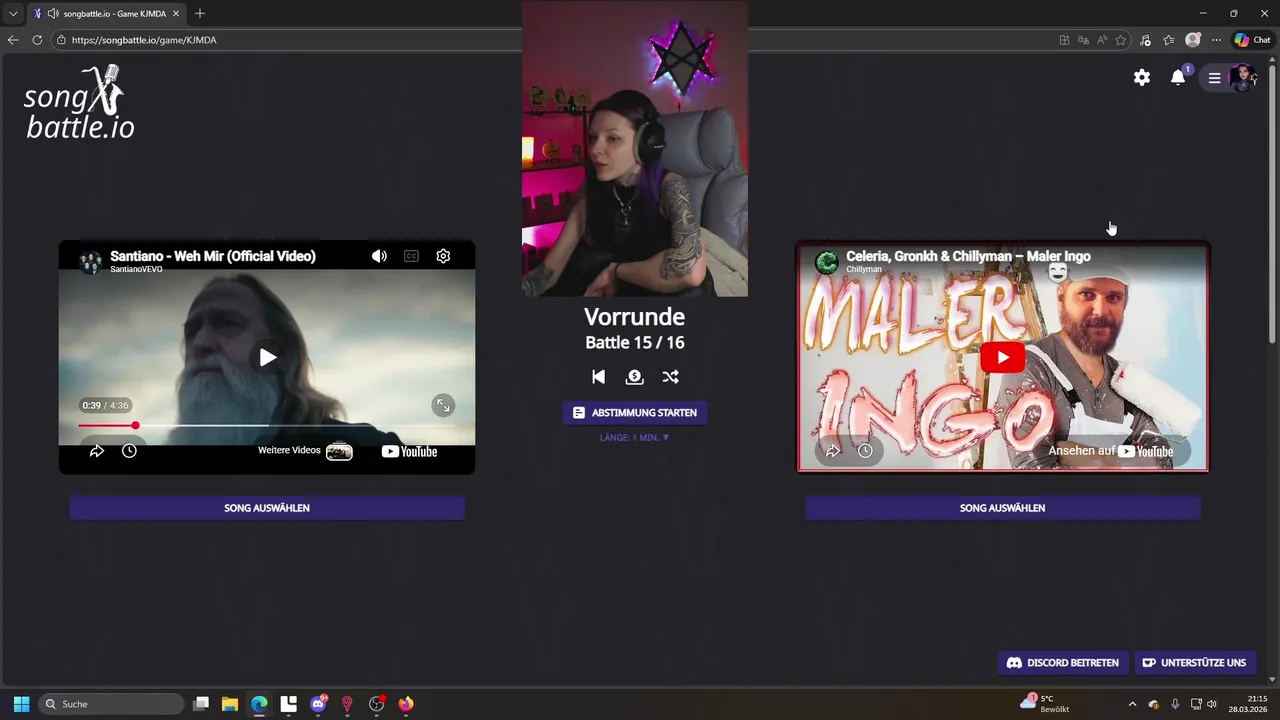Open Chillyman channel avatar

pyautogui.click(x=827, y=262)
